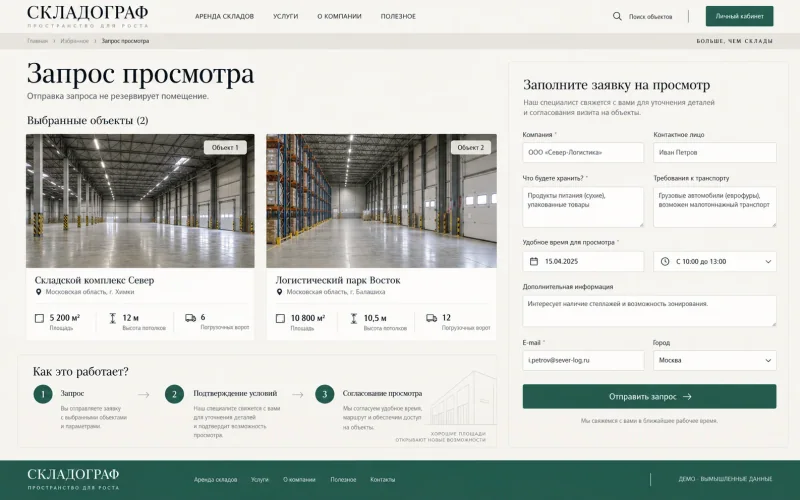Screen dimensions: 800x500
Task: Click Поиск объектов search link
Action: pyautogui.click(x=650, y=17)
